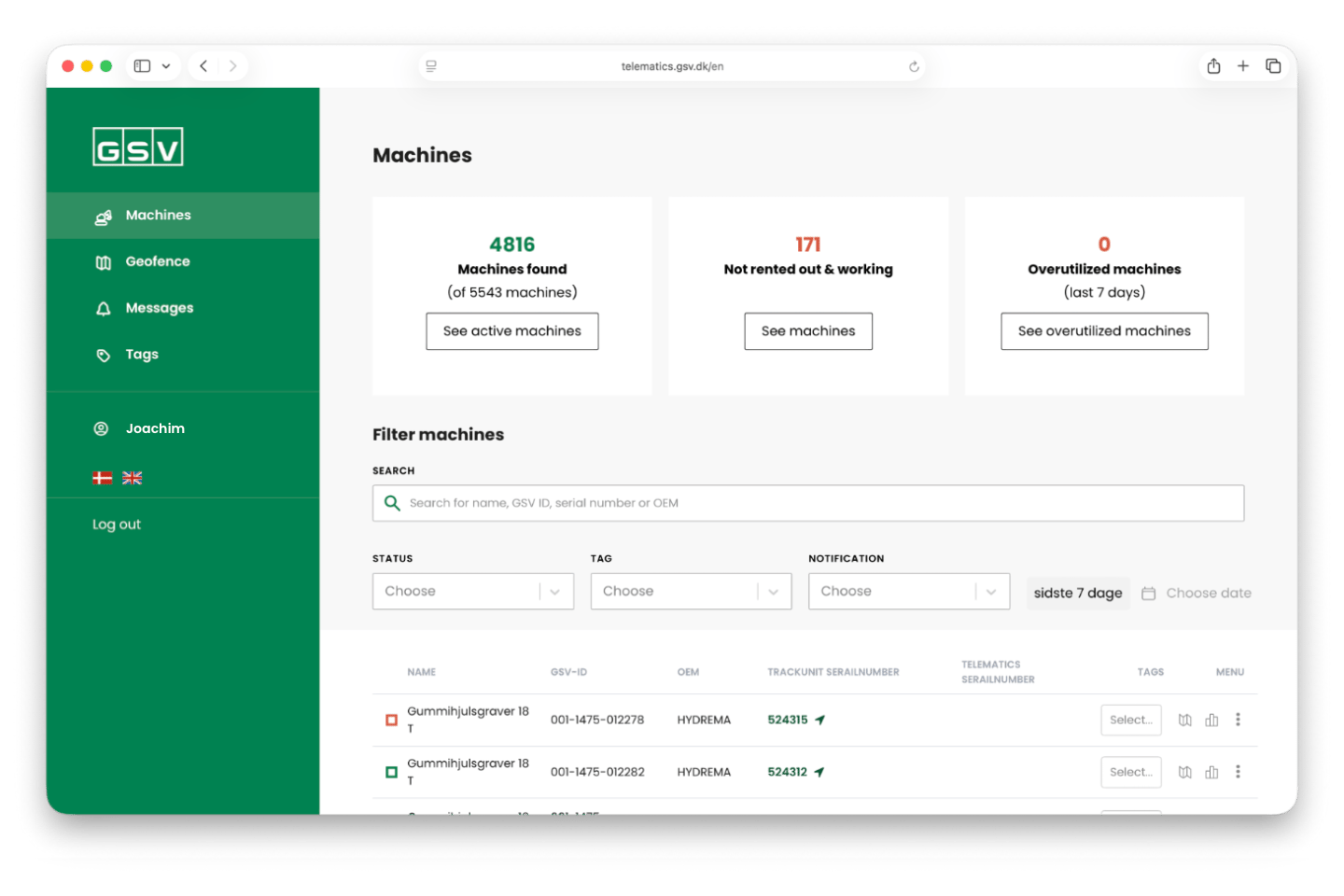Click See active machines button

pyautogui.click(x=512, y=331)
